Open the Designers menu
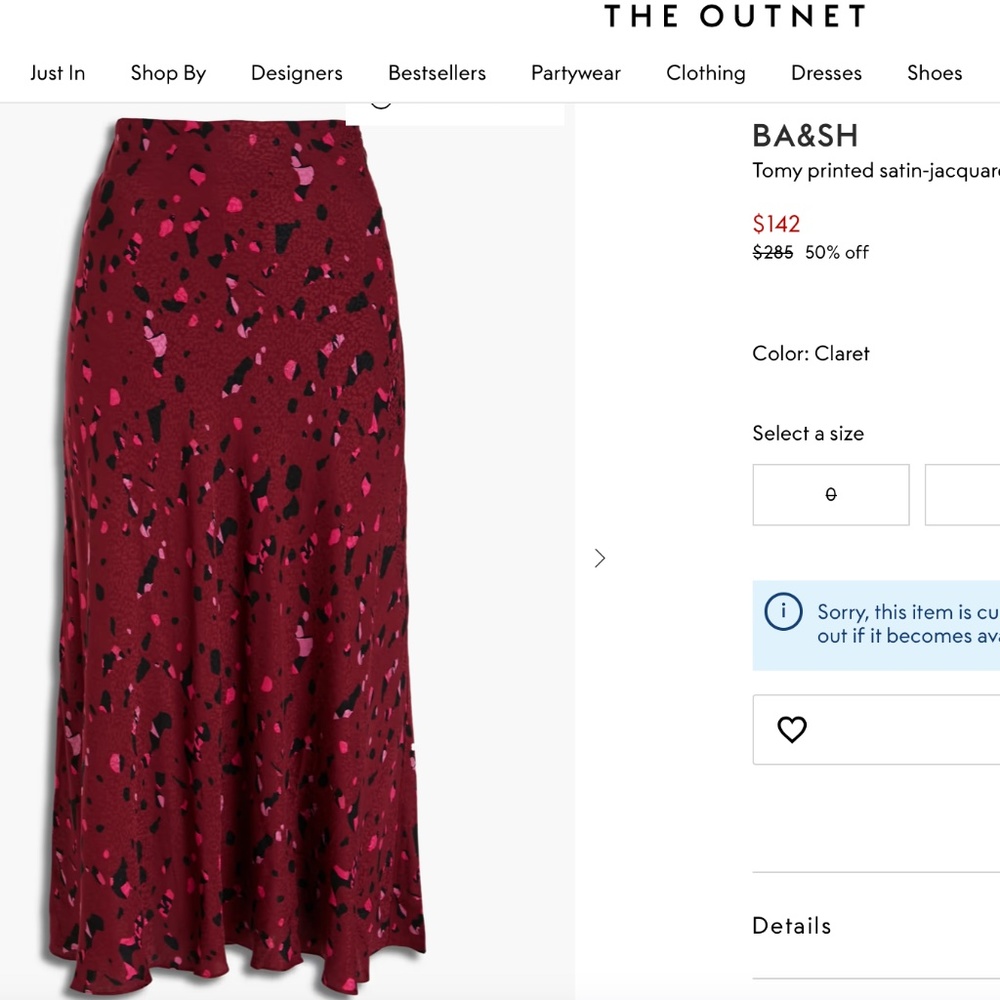 pyautogui.click(x=296, y=72)
